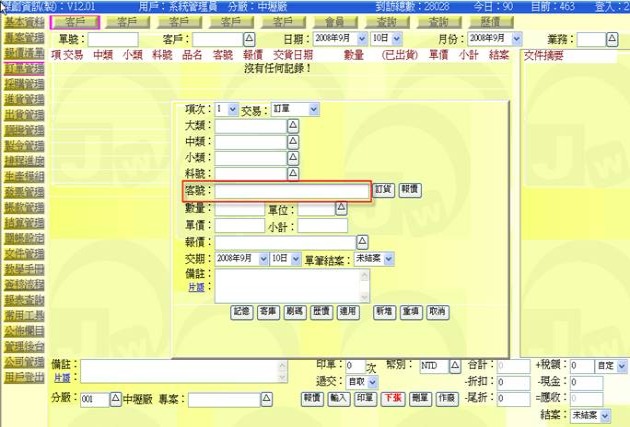The height and width of the screenshot is (427, 630).
Task: Click the lookup triangle beside 中類 field
Action: point(293,141)
